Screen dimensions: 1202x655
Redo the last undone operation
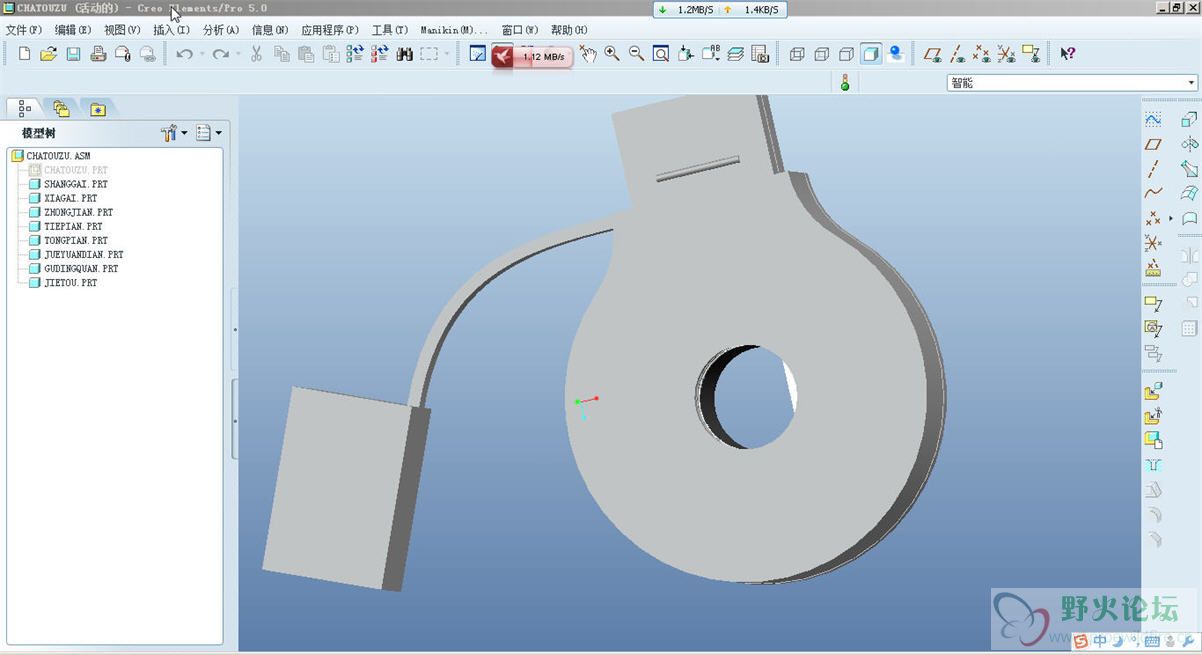[x=220, y=54]
